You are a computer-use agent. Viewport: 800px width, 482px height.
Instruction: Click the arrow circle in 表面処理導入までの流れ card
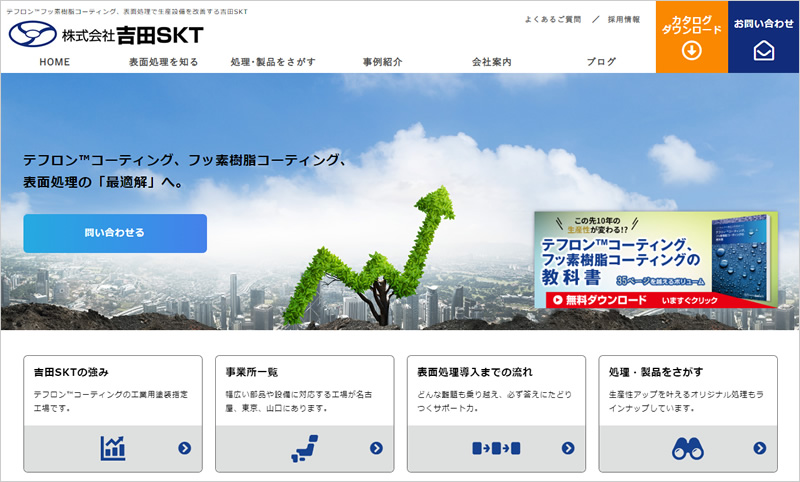tap(568, 448)
